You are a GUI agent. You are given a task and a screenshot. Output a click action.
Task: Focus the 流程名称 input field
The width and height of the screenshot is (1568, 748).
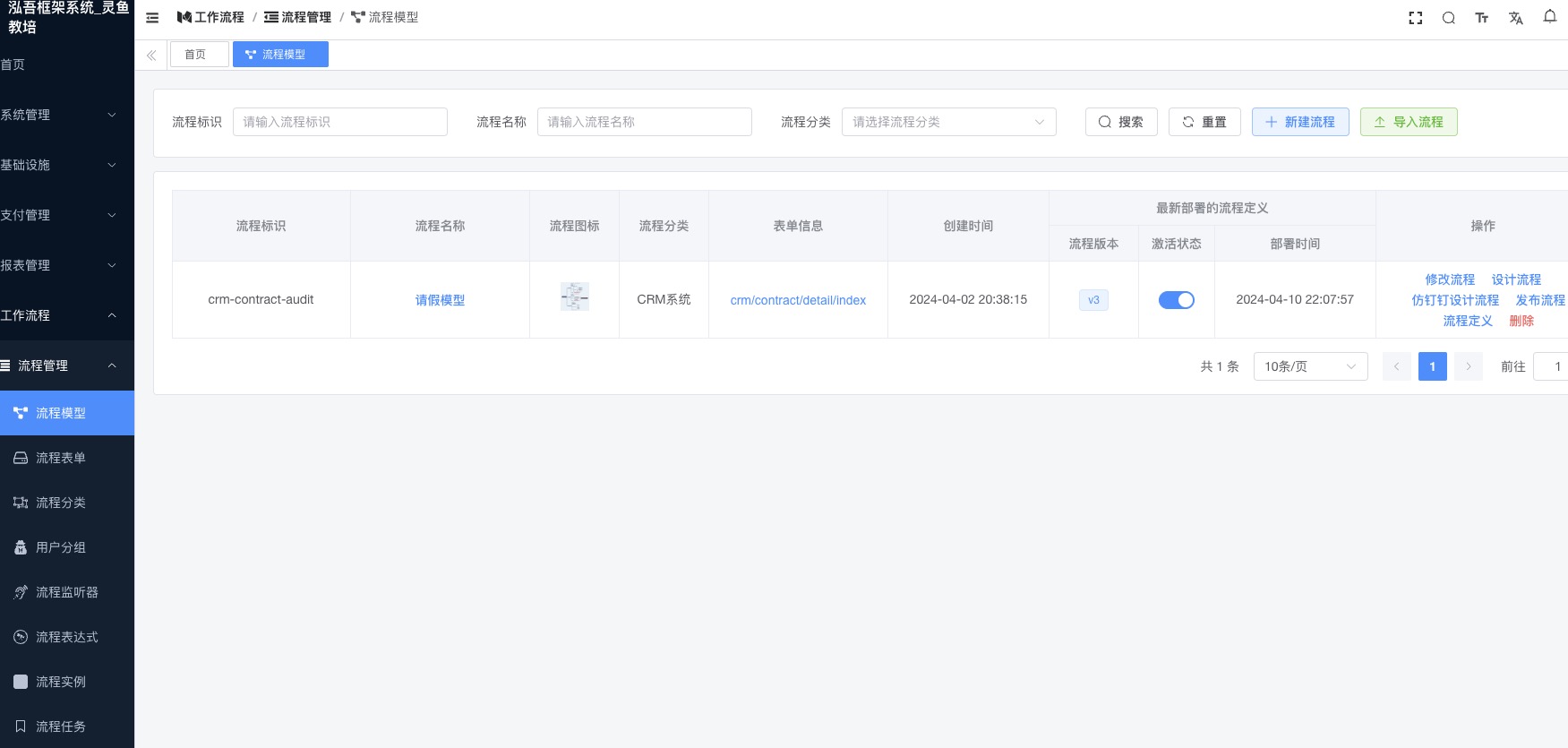click(x=645, y=122)
